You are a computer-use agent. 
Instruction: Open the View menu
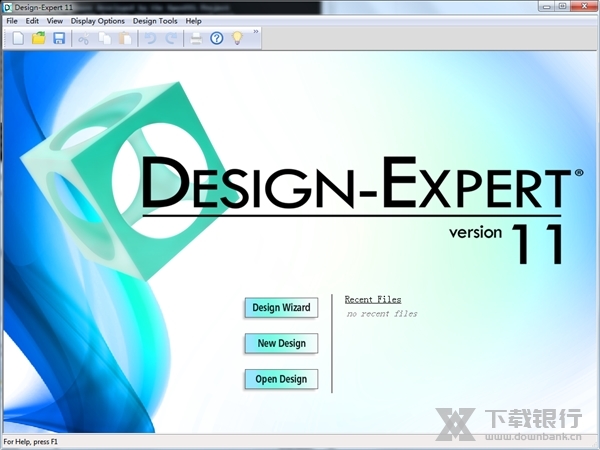click(x=55, y=21)
